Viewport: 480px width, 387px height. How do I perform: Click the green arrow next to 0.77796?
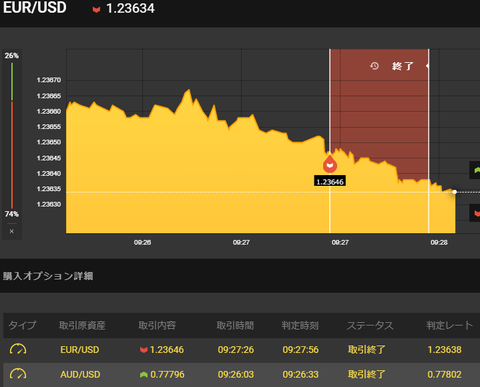coord(144,375)
